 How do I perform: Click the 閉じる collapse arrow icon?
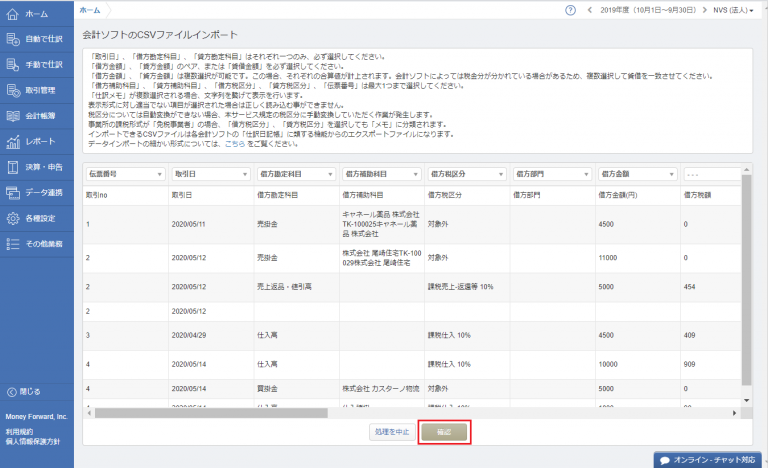pyautogui.click(x=12, y=392)
